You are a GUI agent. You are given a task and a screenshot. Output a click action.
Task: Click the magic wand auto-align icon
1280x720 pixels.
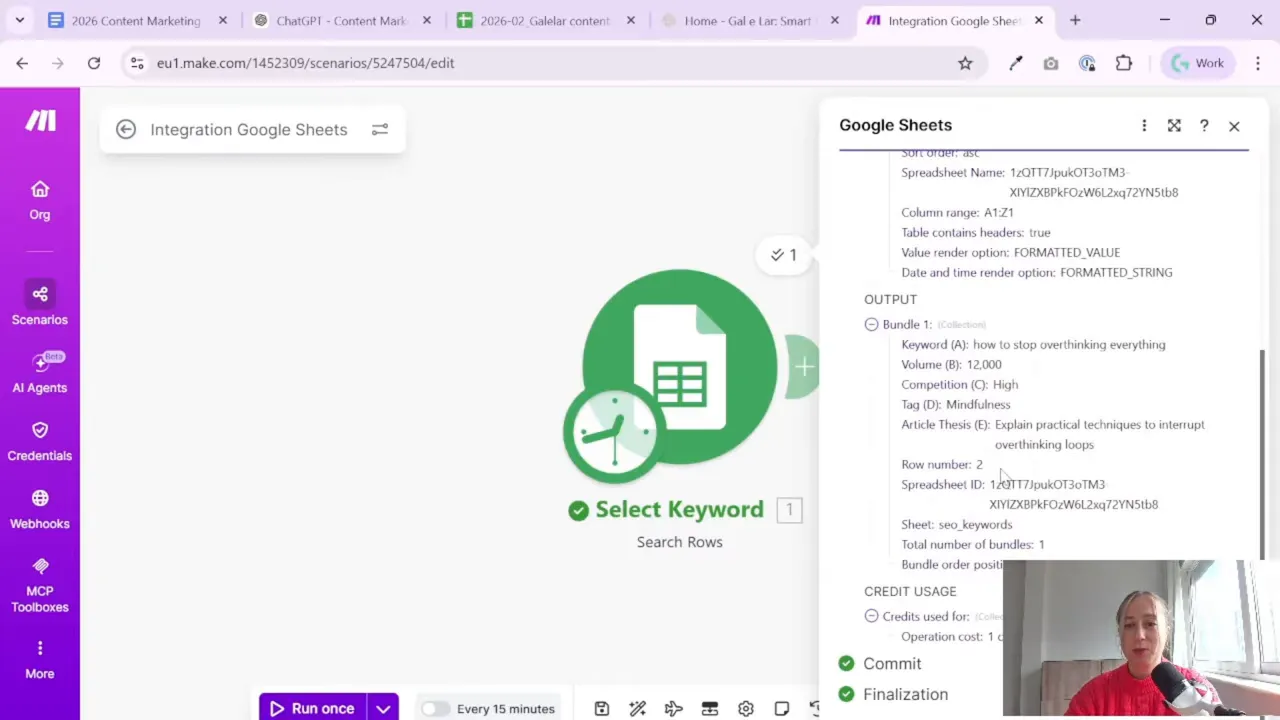(638, 708)
